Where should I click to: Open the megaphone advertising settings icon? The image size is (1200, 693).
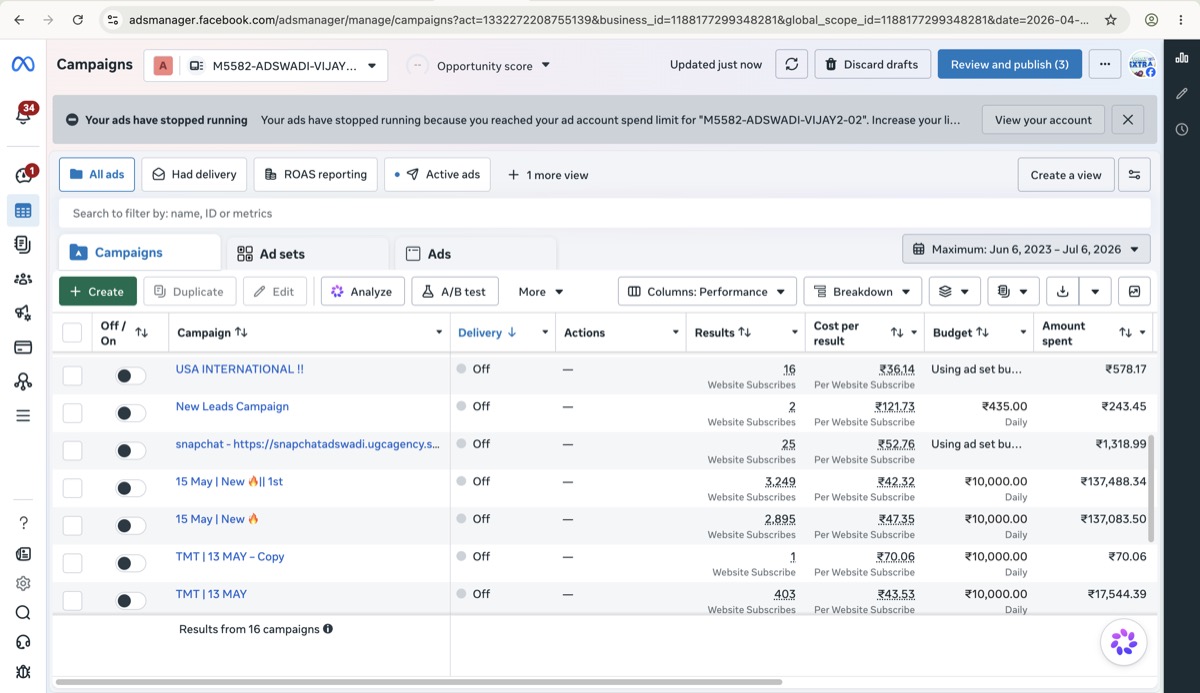pos(23,313)
